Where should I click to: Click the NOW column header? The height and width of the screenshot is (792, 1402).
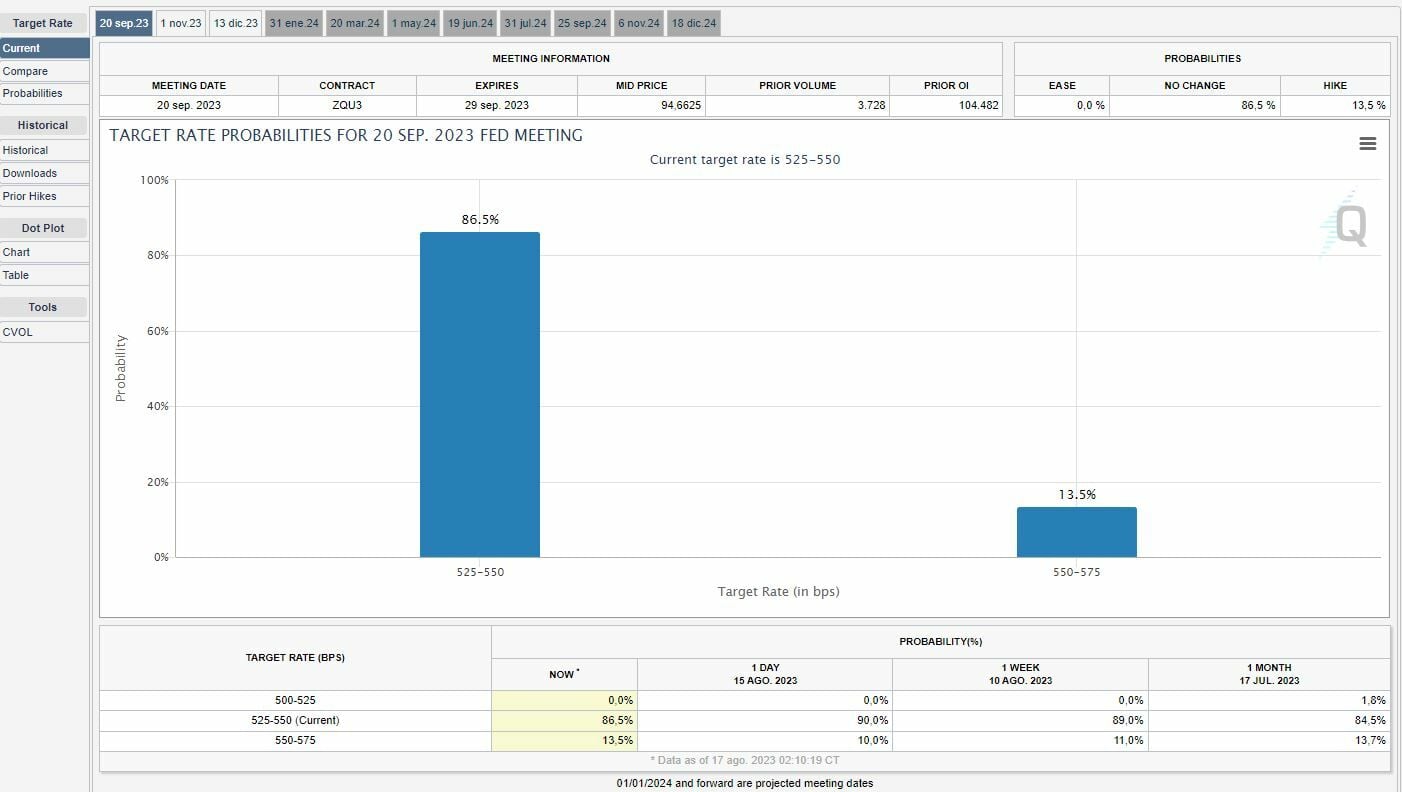tap(564, 674)
